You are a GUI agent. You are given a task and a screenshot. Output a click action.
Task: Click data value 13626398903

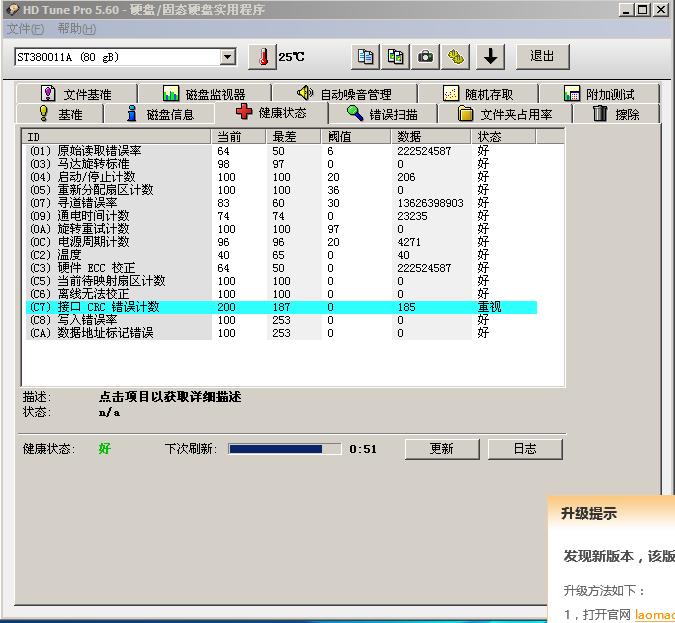[x=430, y=203]
